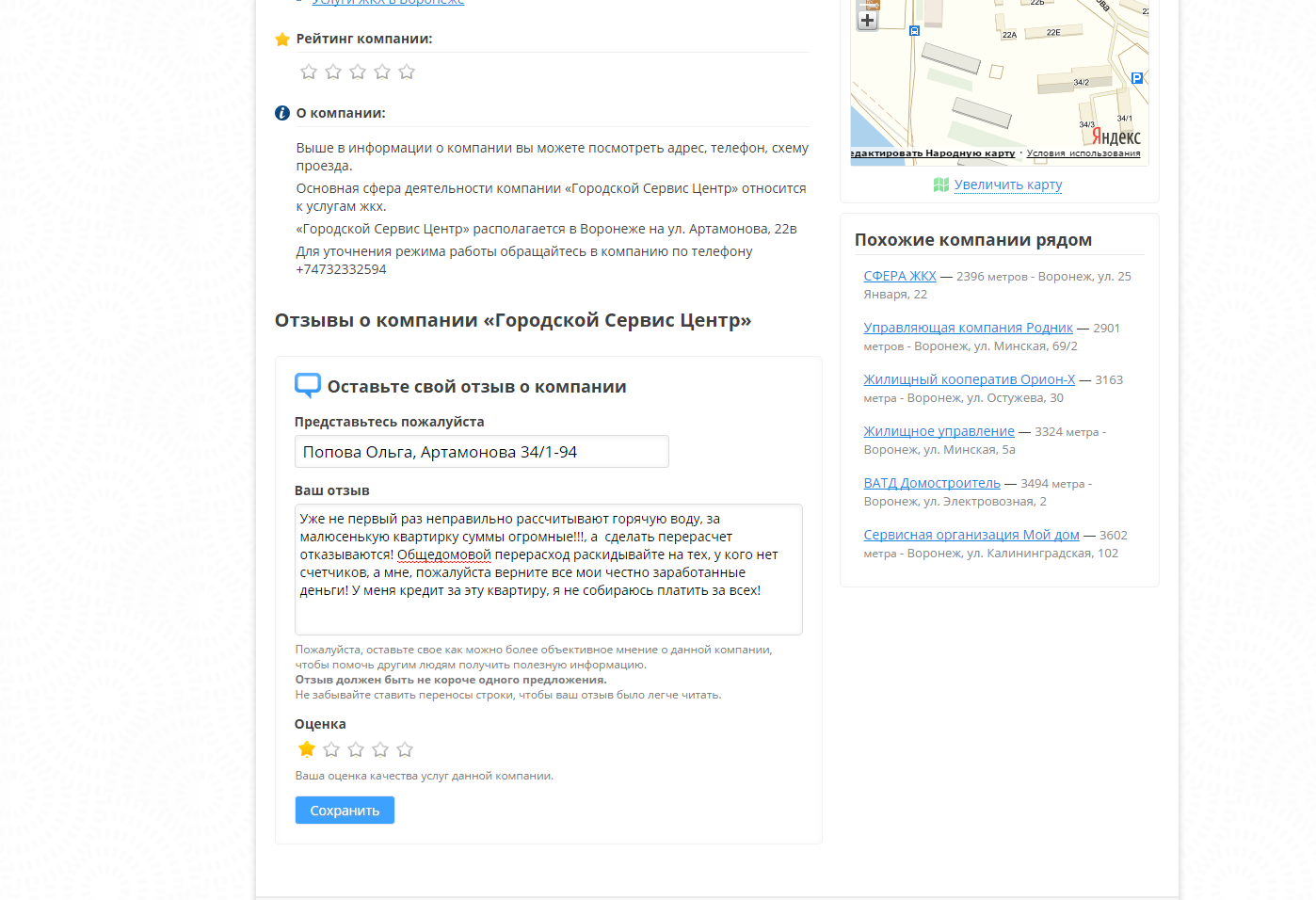Set review rating to three stars
Image resolution: width=1316 pixels, height=900 pixels.
coord(356,749)
